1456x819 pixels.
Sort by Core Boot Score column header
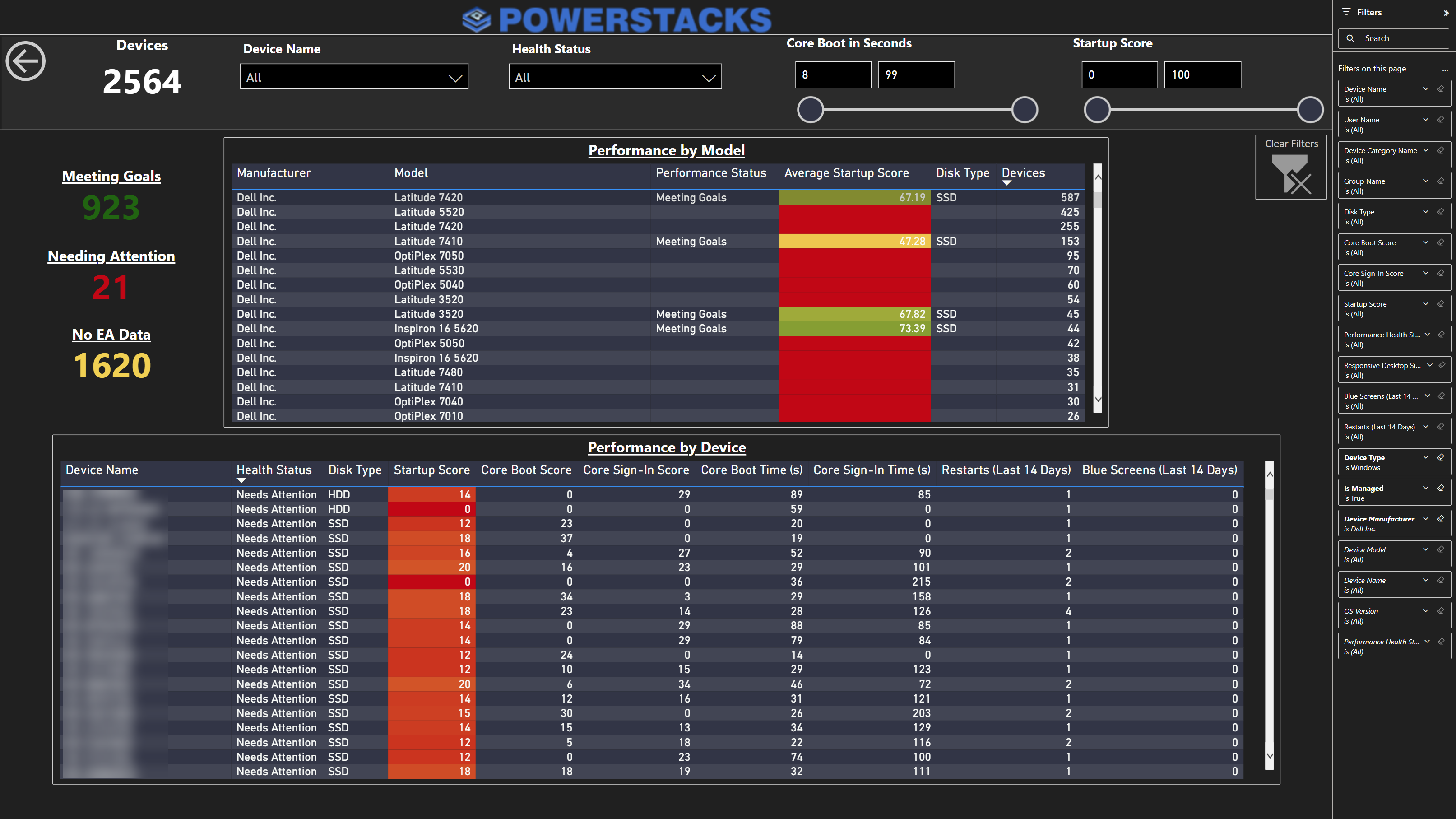(526, 470)
